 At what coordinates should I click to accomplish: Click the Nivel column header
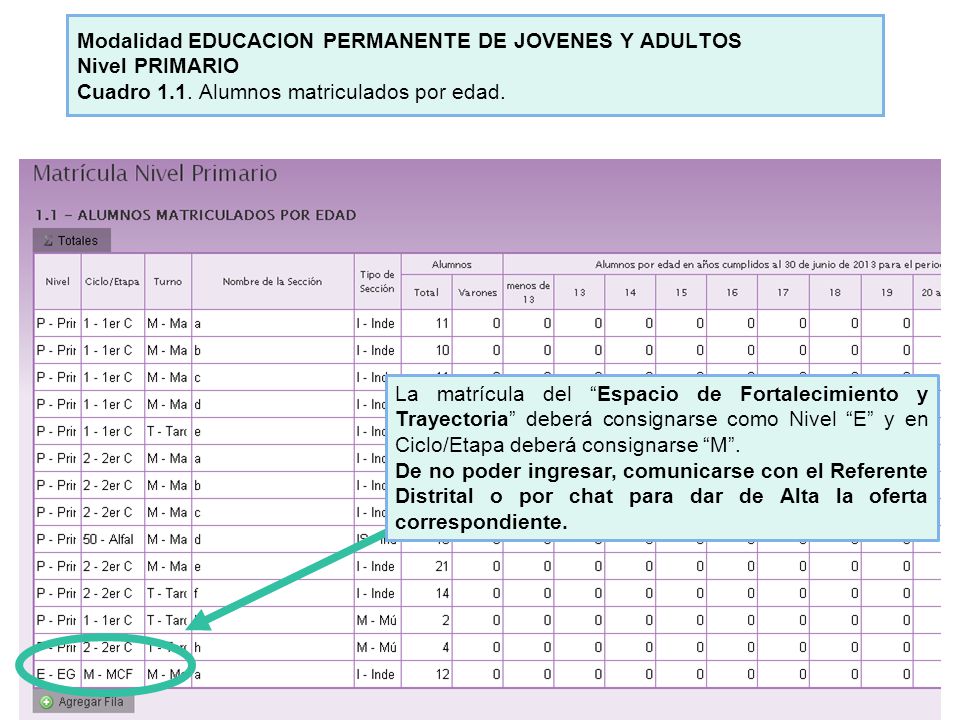(x=58, y=282)
